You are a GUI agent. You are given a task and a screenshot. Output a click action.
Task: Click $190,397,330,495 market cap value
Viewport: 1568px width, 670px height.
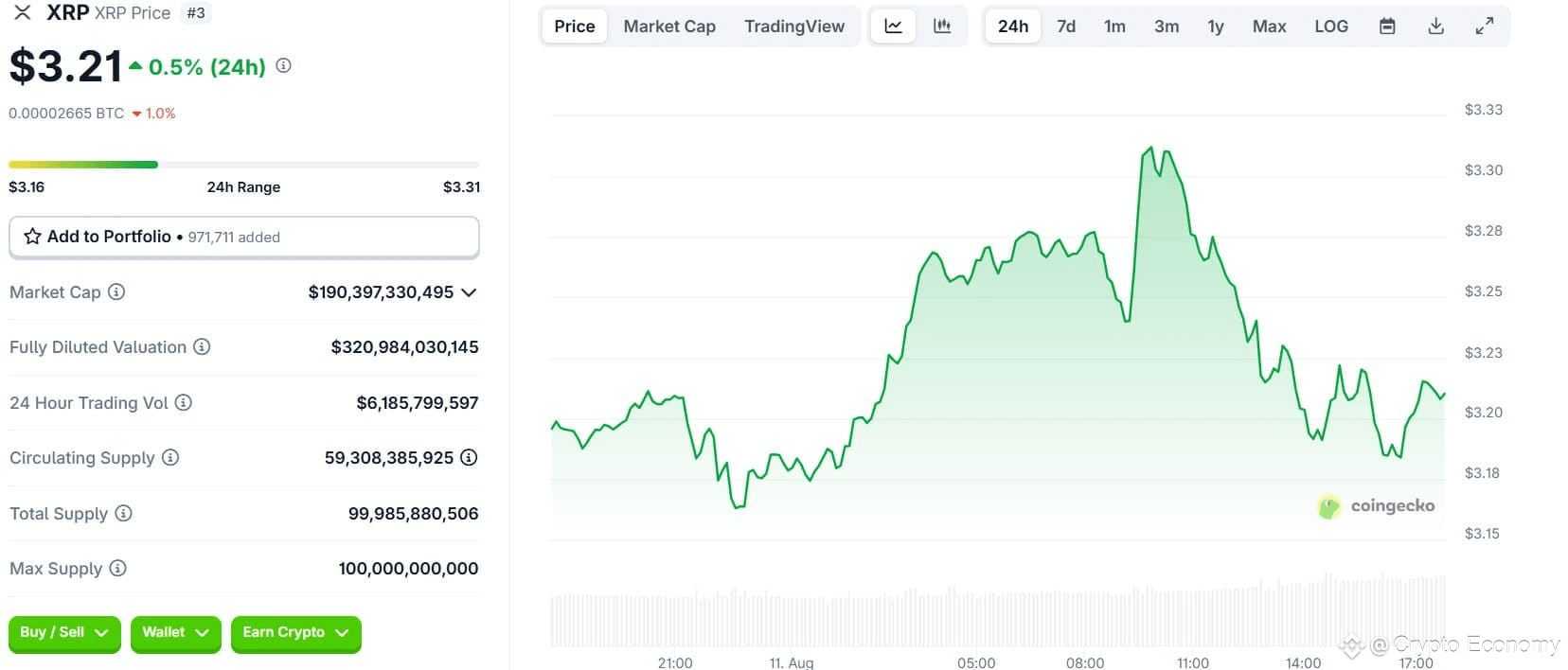(381, 292)
